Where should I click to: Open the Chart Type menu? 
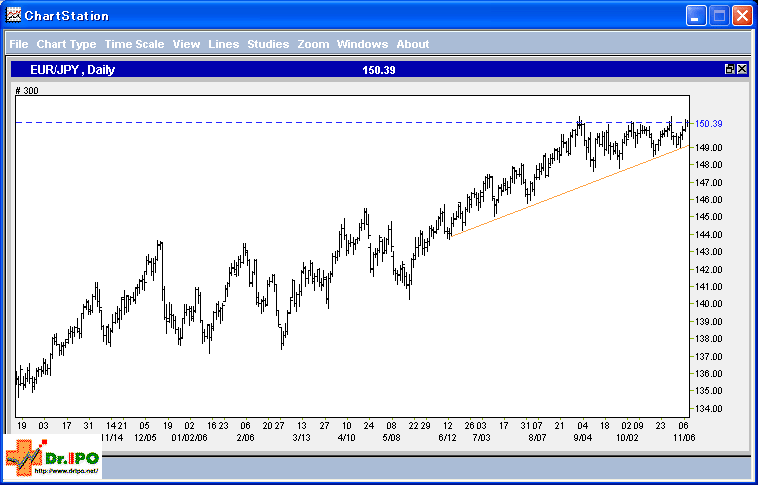pyautogui.click(x=66, y=44)
